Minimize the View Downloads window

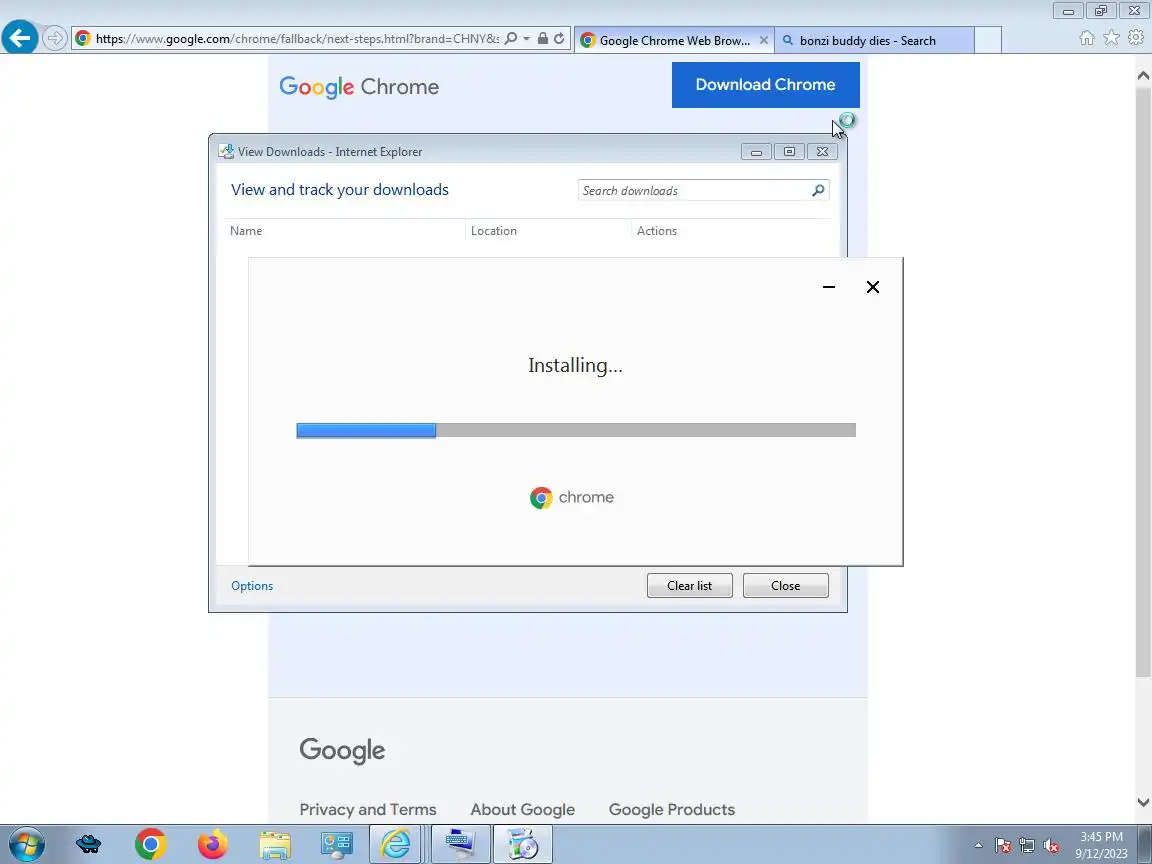(x=756, y=152)
